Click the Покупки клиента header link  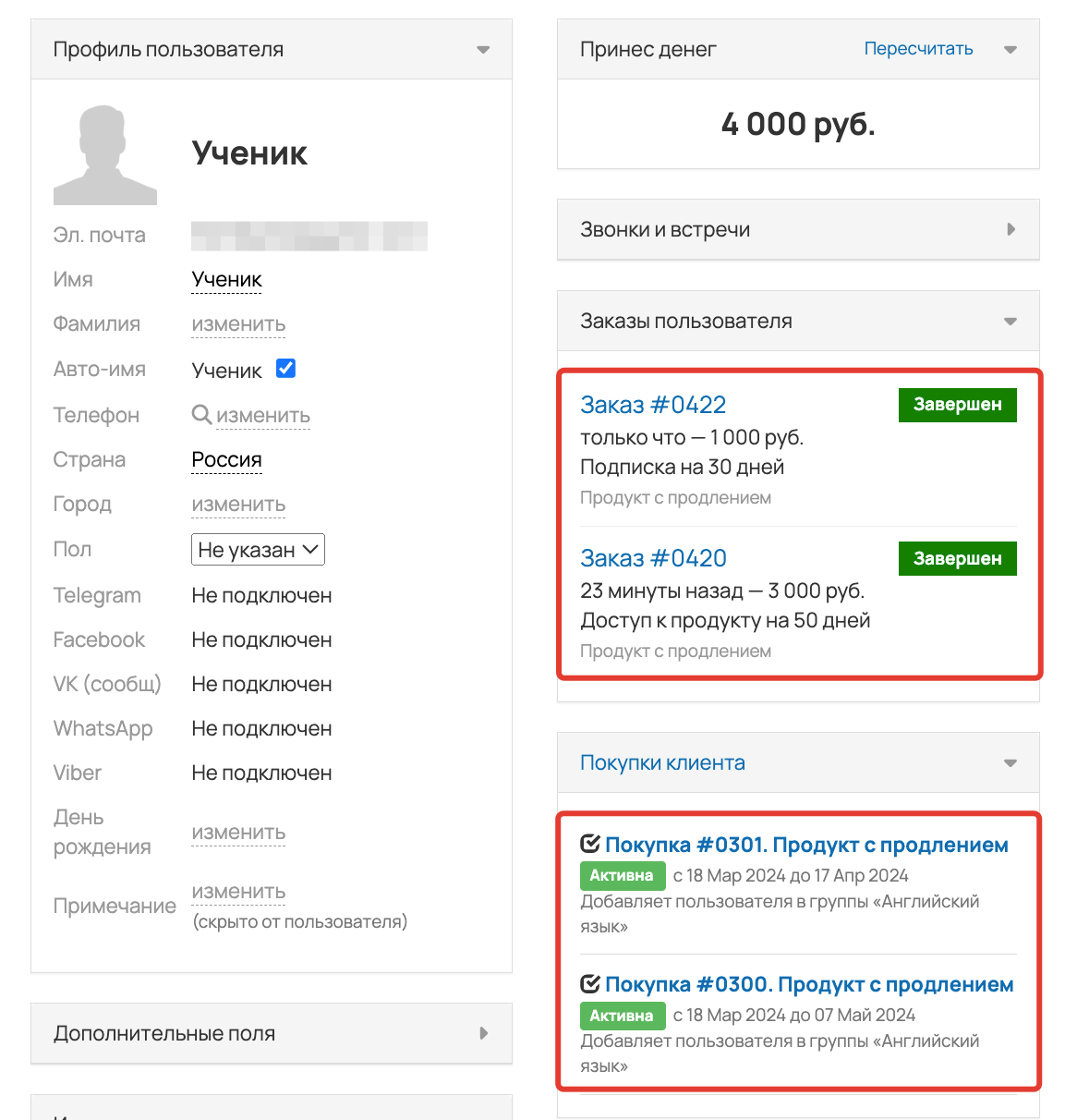pyautogui.click(x=662, y=762)
